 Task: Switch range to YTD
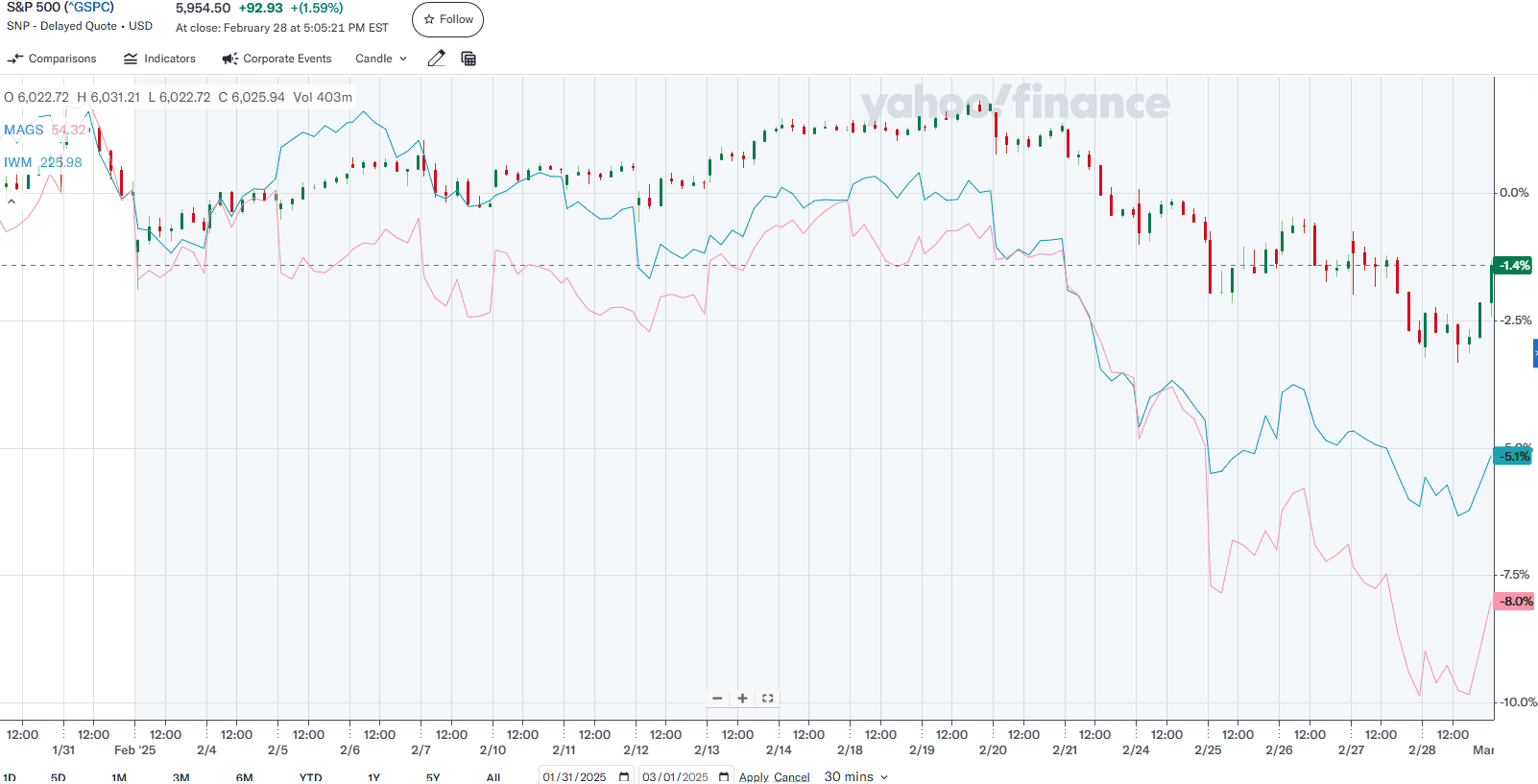310,777
